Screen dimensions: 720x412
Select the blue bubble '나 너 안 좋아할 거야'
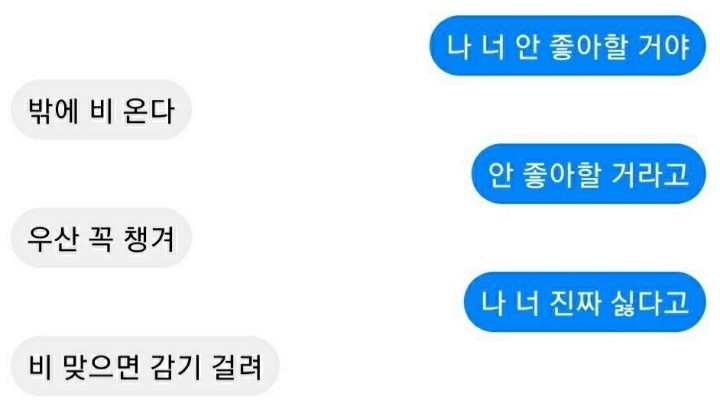pyautogui.click(x=568, y=45)
